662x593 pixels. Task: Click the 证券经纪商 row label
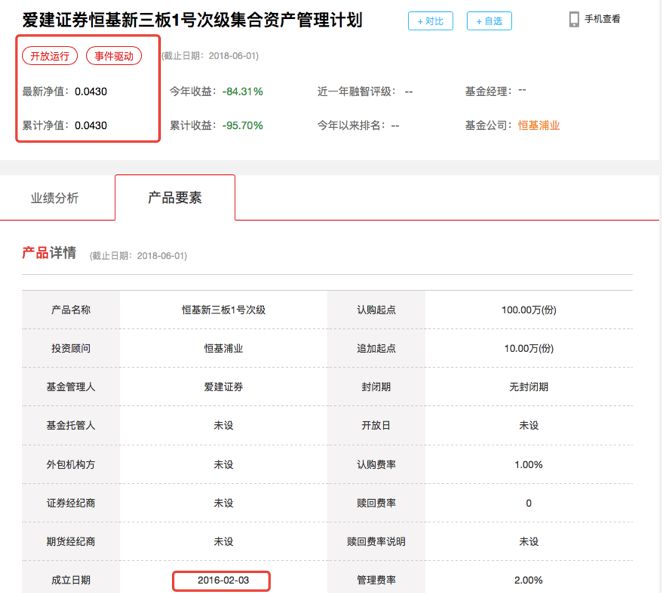[x=71, y=503]
